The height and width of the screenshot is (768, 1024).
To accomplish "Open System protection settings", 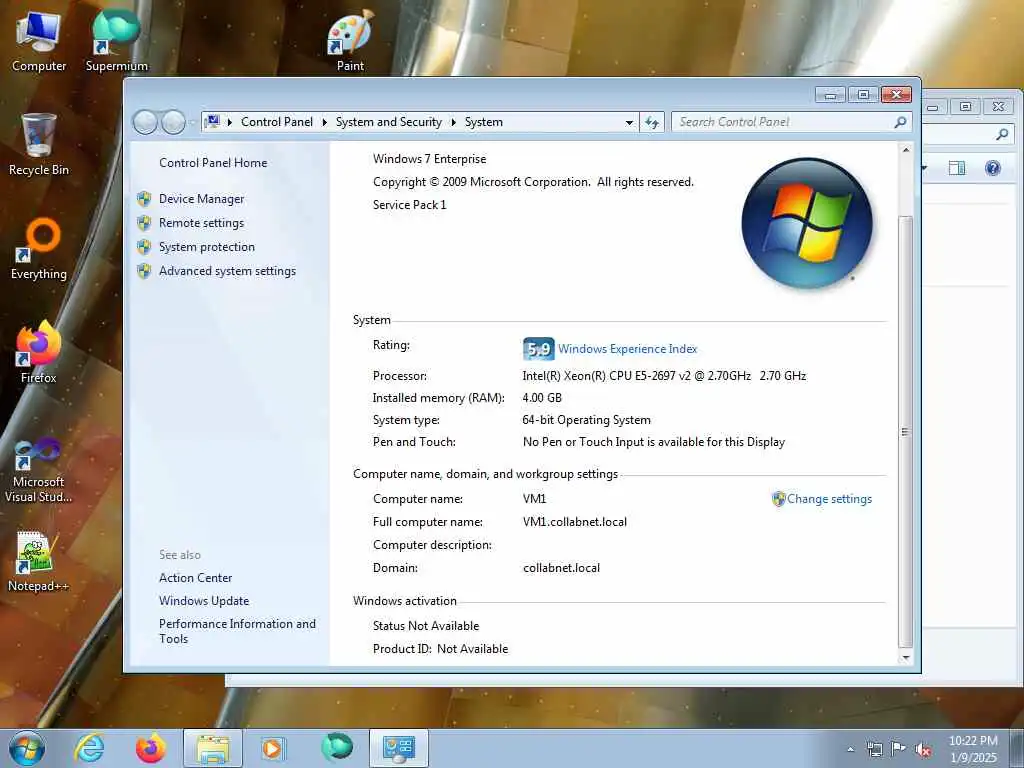I will pos(206,247).
